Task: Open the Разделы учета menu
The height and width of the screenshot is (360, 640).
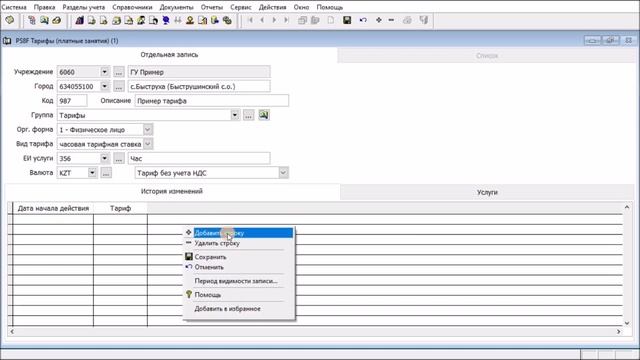Action: (84, 7)
